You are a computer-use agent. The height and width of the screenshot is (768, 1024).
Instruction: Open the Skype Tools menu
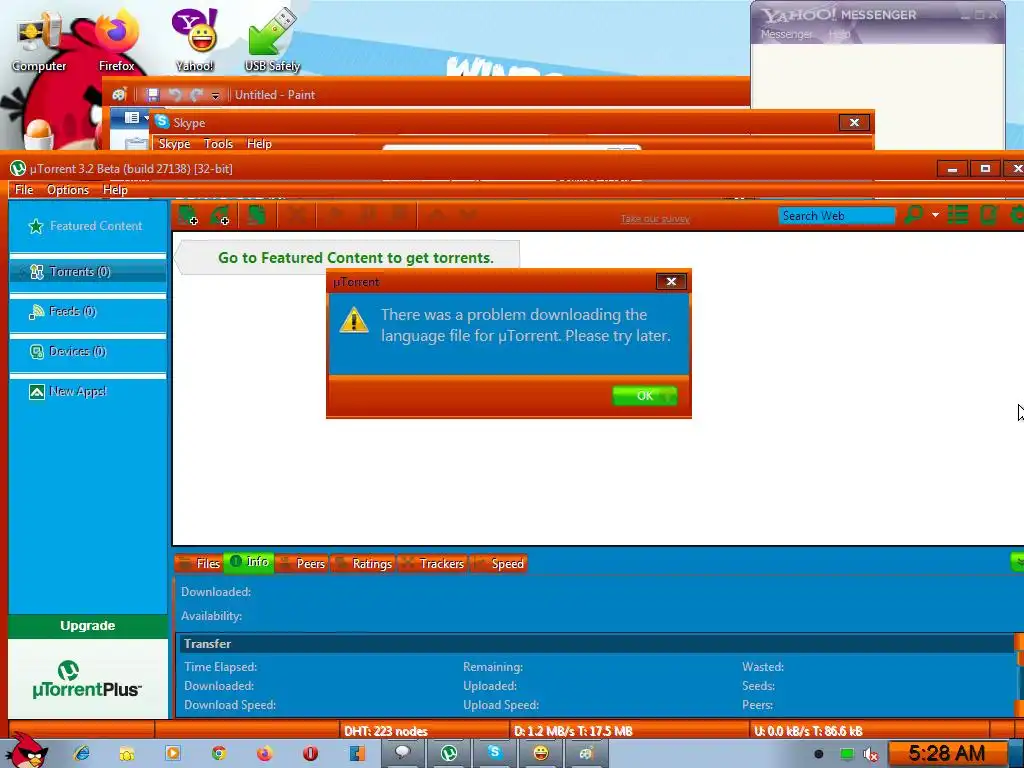(218, 144)
